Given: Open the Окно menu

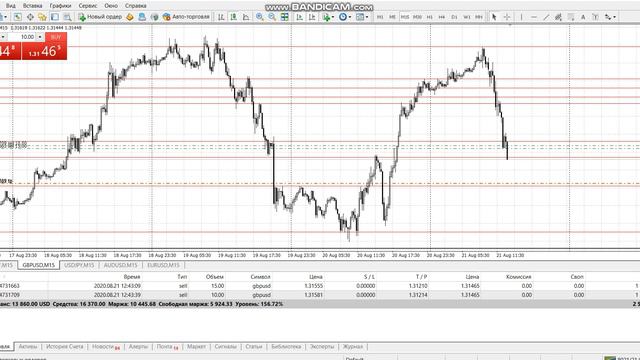Looking at the screenshot, I should point(111,6).
